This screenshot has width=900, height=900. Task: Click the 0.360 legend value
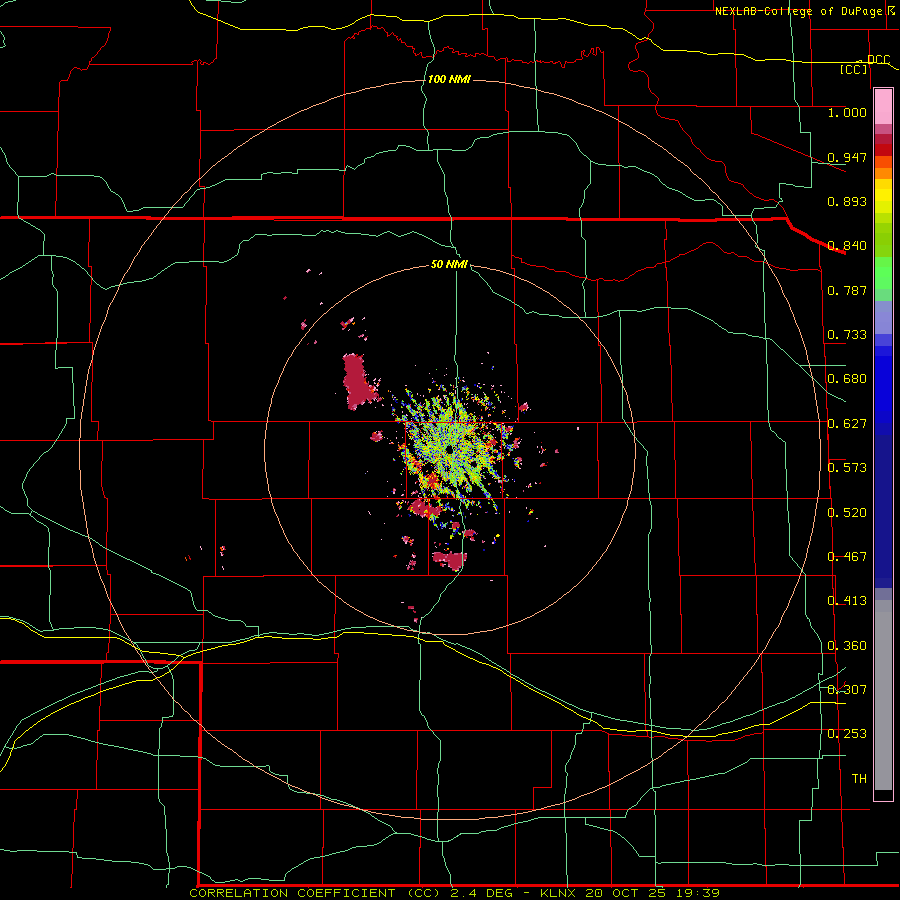pyautogui.click(x=847, y=646)
